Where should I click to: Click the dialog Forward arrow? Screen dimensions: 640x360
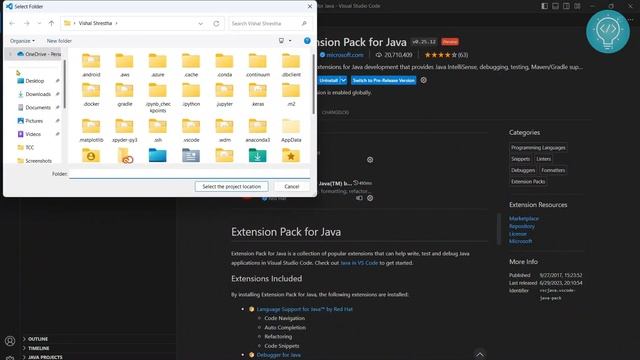27,23
